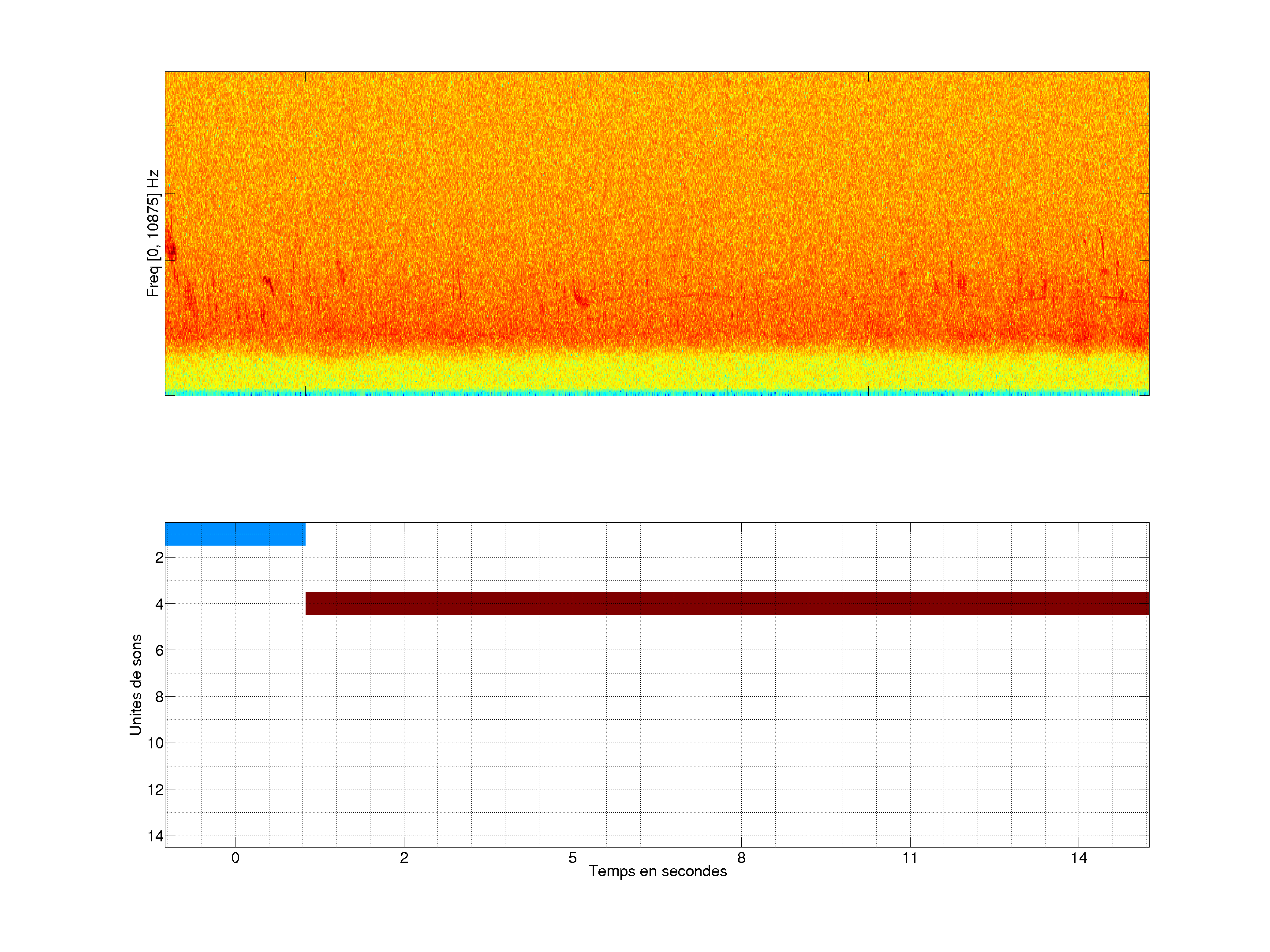
Task: Click the dark red blob at spectrogram's left edge
Action: point(171,251)
